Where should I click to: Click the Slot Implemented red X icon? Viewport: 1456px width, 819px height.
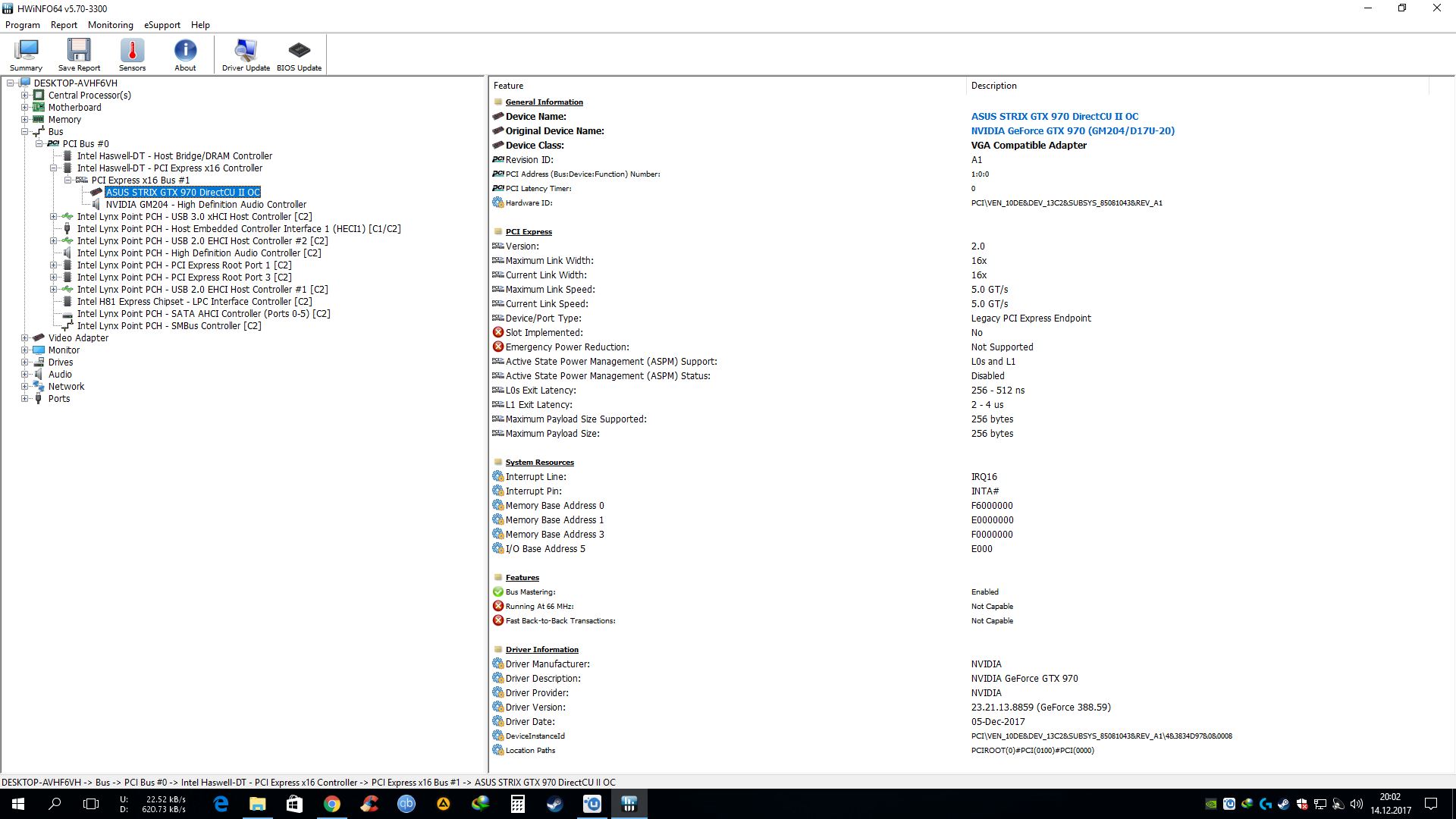coord(498,332)
